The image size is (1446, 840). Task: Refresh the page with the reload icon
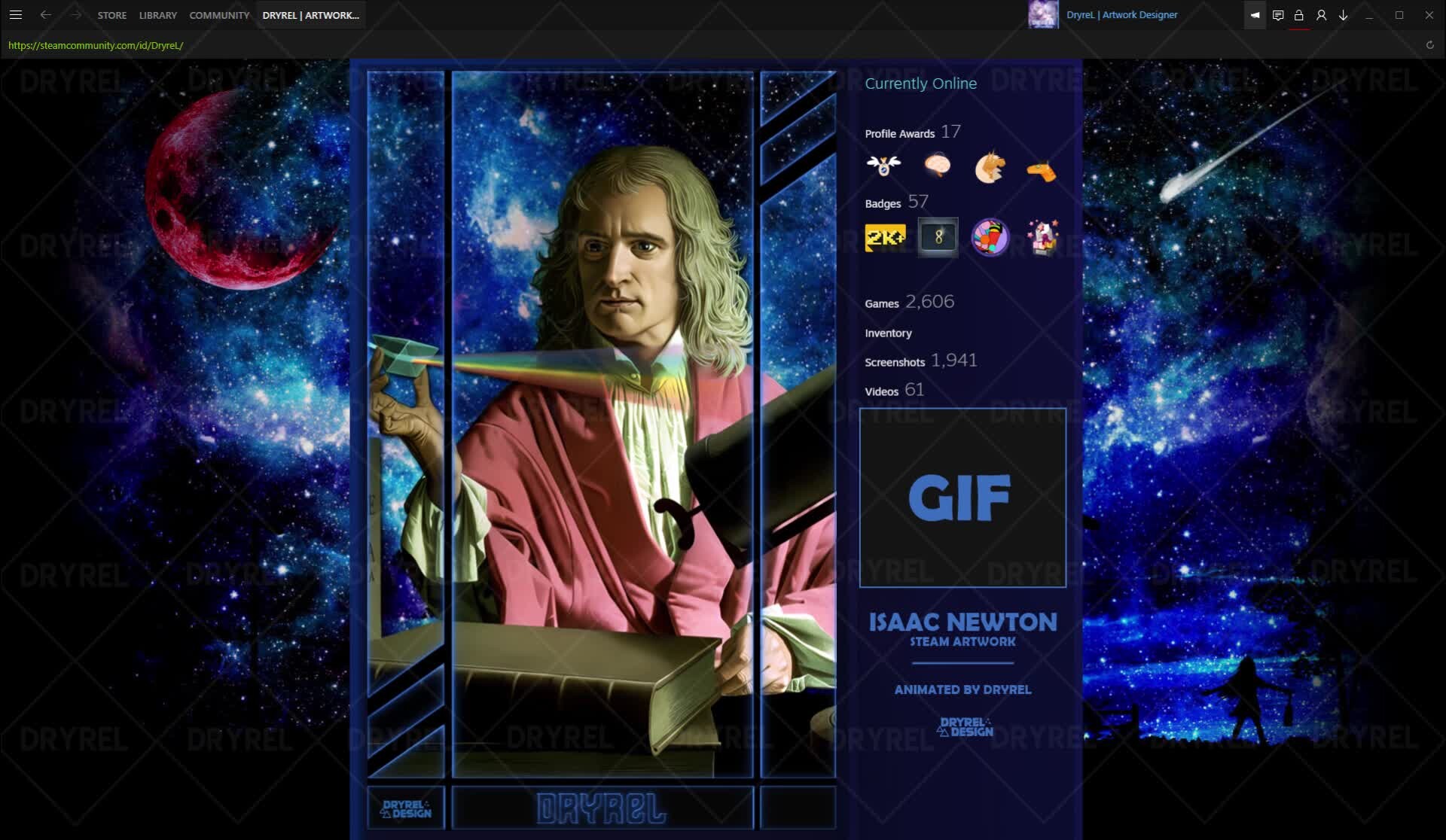coord(1429,44)
